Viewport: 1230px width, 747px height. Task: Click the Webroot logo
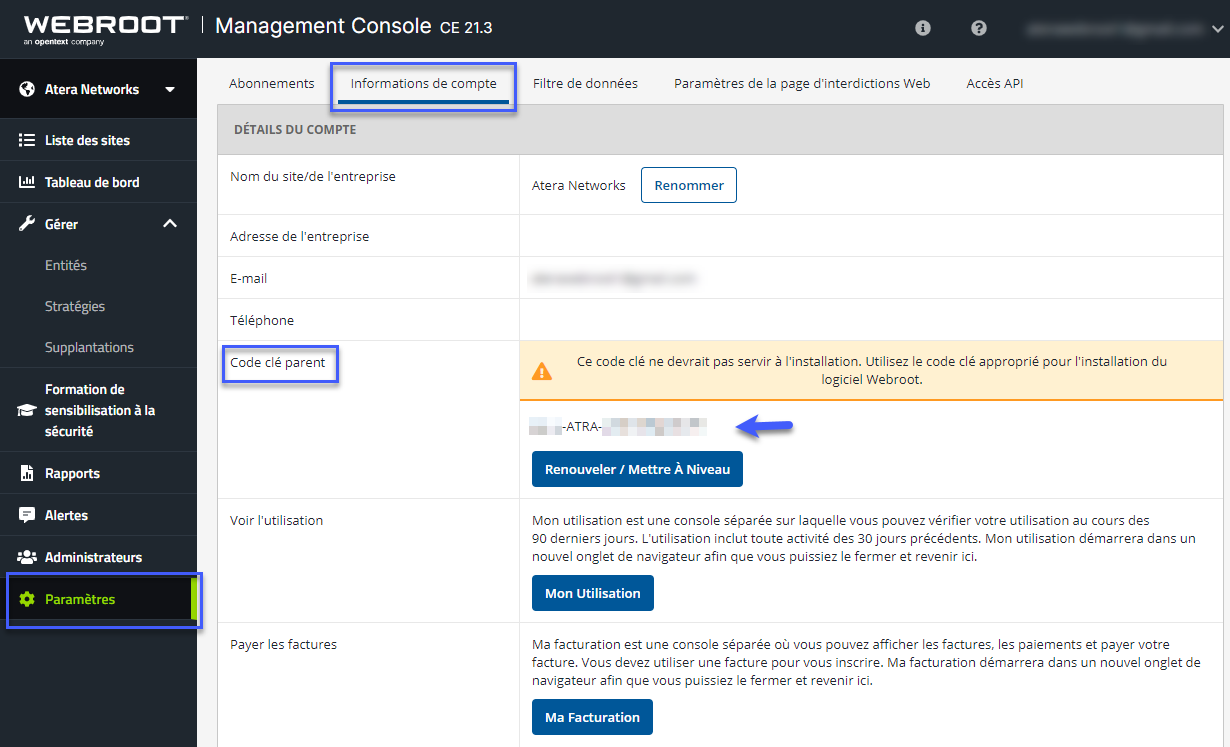[104, 28]
